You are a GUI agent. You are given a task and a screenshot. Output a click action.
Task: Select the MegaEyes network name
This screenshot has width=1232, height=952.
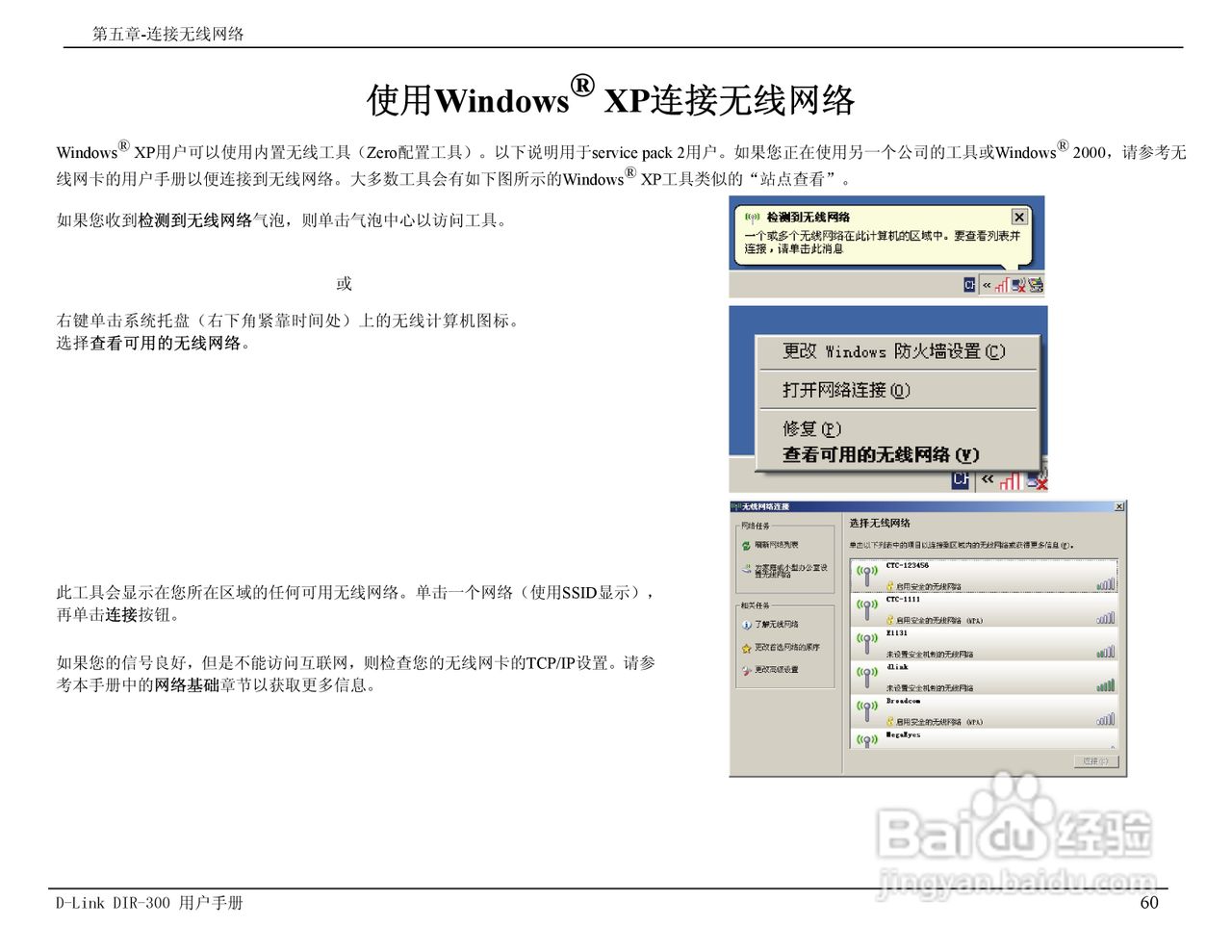pos(903,735)
